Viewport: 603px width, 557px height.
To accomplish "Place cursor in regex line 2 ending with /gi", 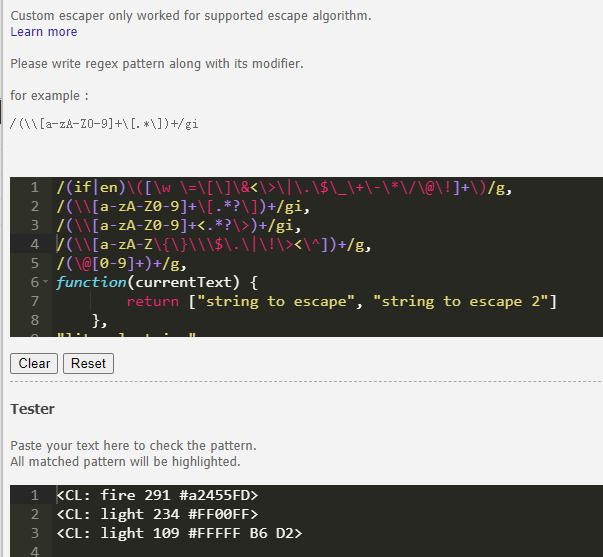I will 183,207.
